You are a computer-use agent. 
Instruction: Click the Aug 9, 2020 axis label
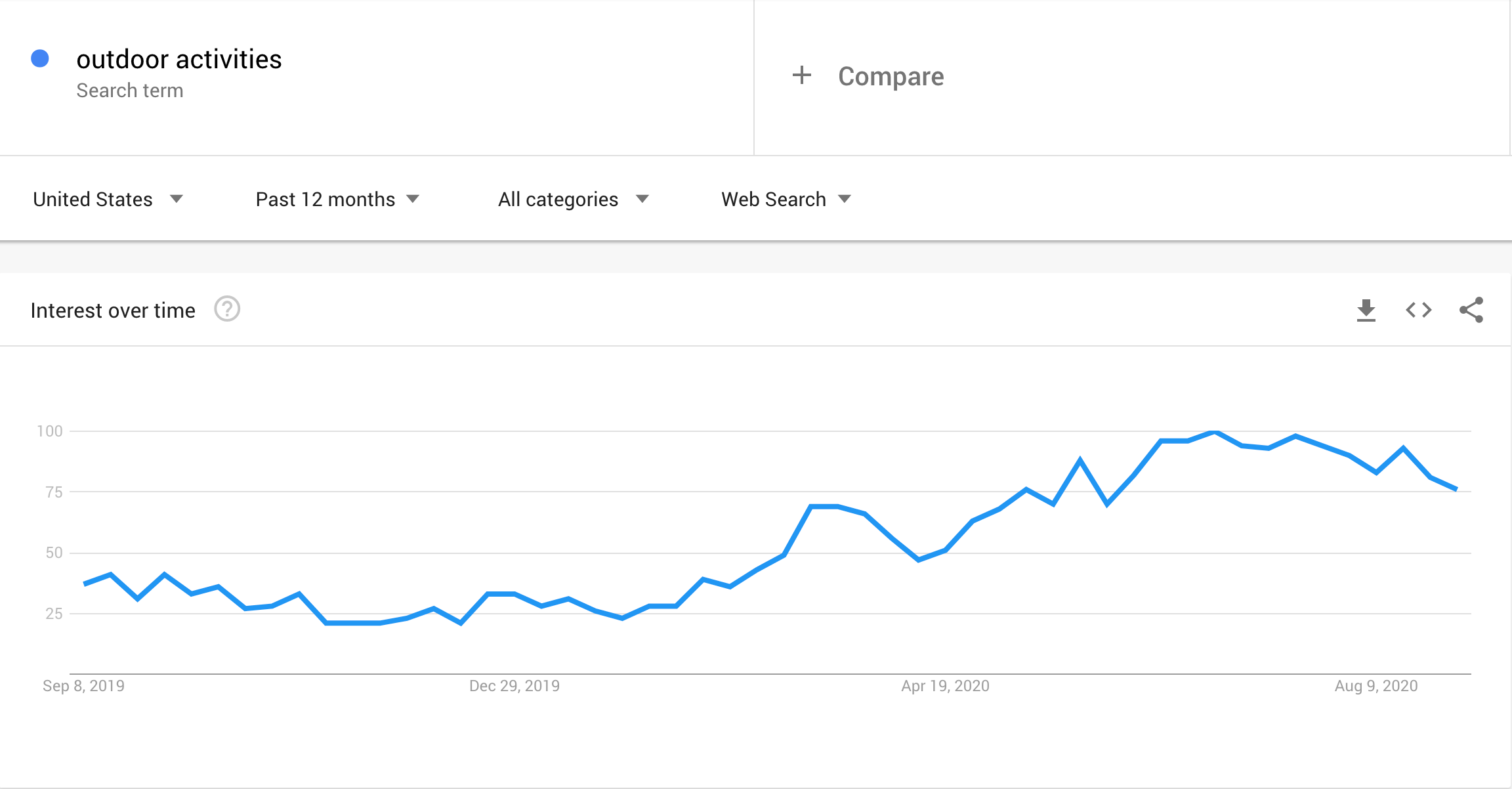1376,686
